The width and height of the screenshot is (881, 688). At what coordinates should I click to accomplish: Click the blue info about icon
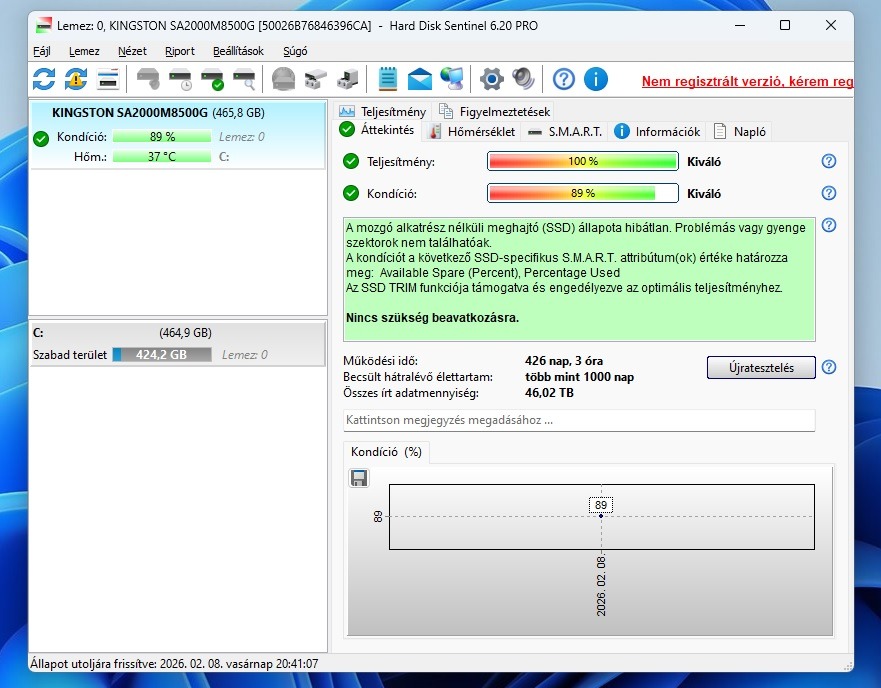pos(596,79)
